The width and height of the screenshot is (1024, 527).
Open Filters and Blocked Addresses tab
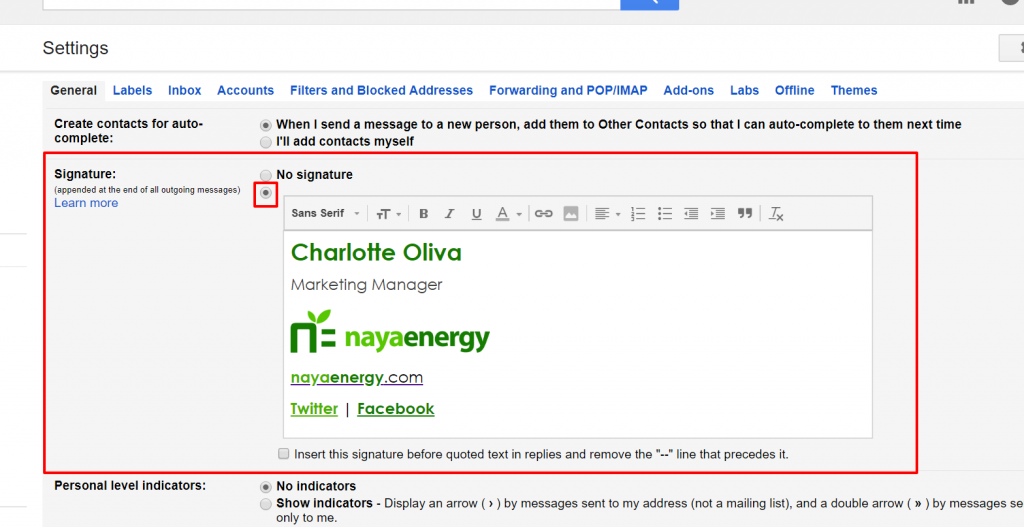[381, 91]
